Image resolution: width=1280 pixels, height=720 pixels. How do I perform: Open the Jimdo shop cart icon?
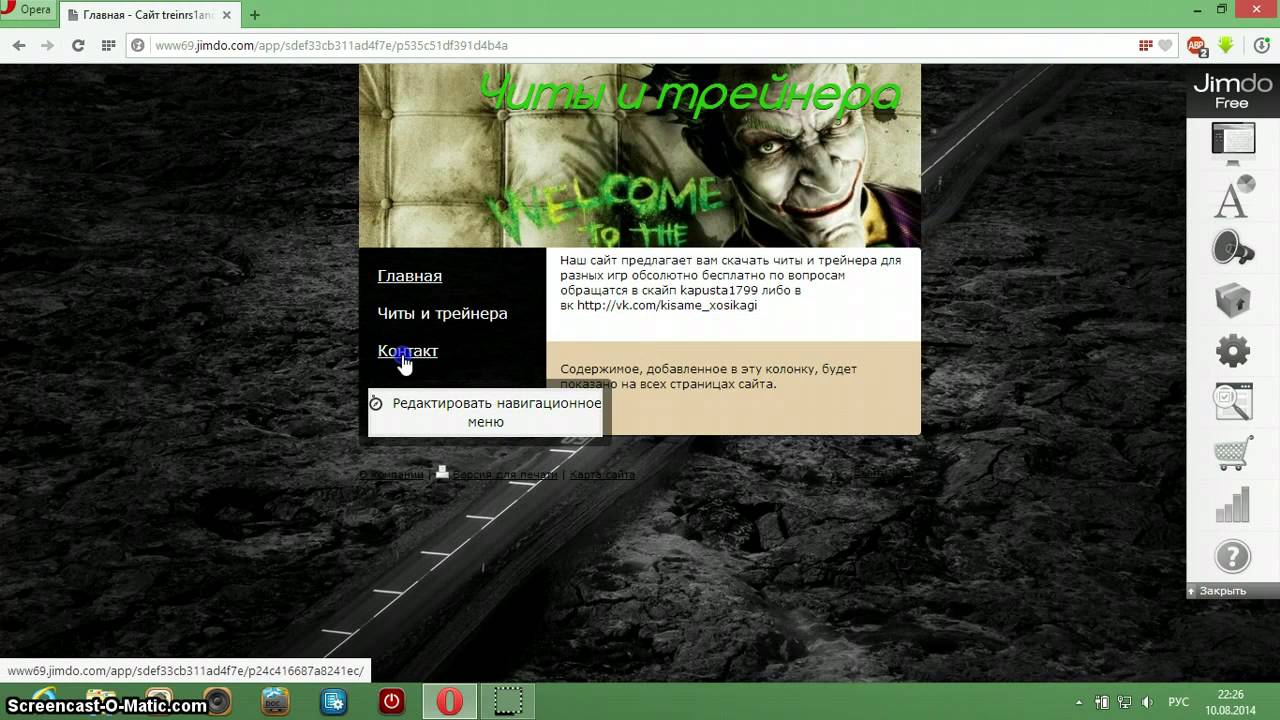coord(1233,453)
